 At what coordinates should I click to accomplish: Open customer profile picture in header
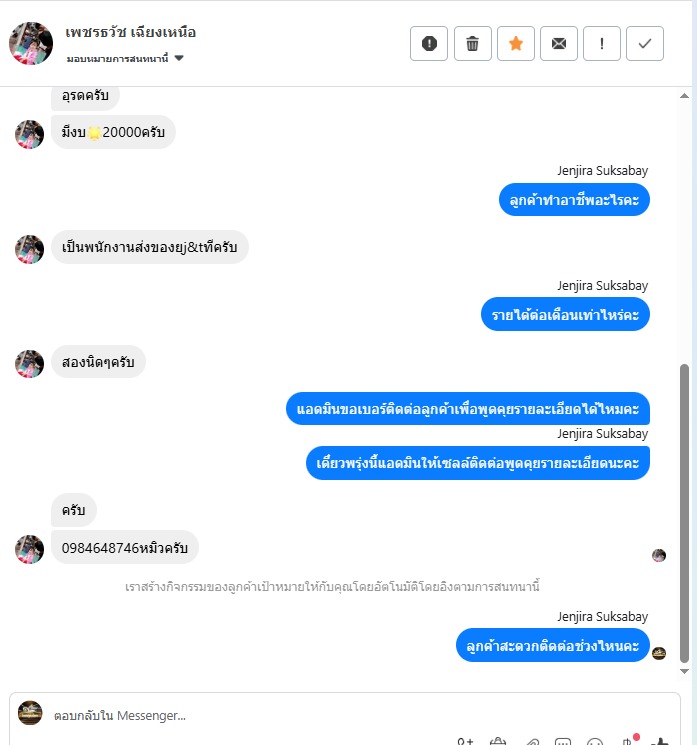pyautogui.click(x=31, y=43)
